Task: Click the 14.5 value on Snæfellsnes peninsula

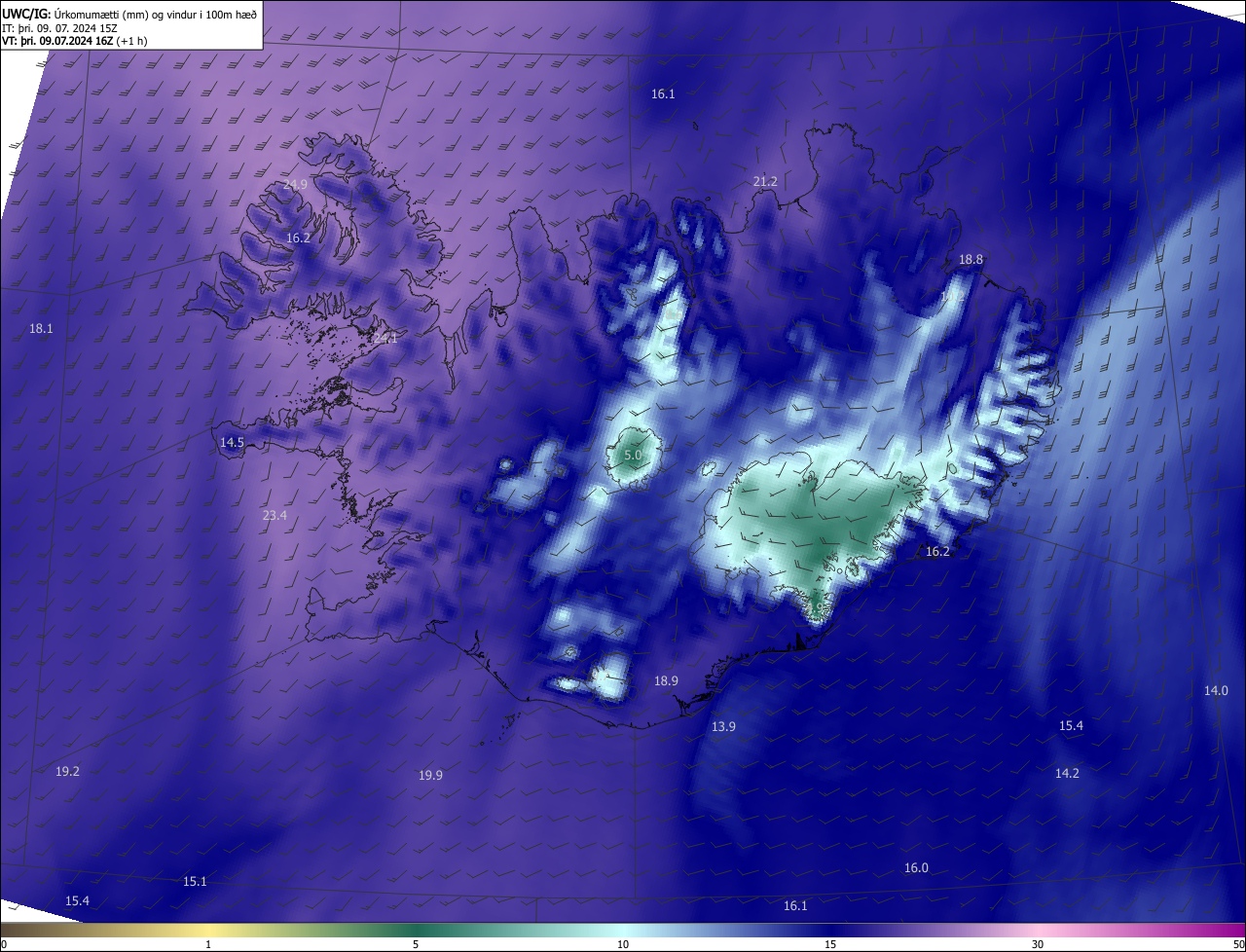Action: click(x=232, y=442)
